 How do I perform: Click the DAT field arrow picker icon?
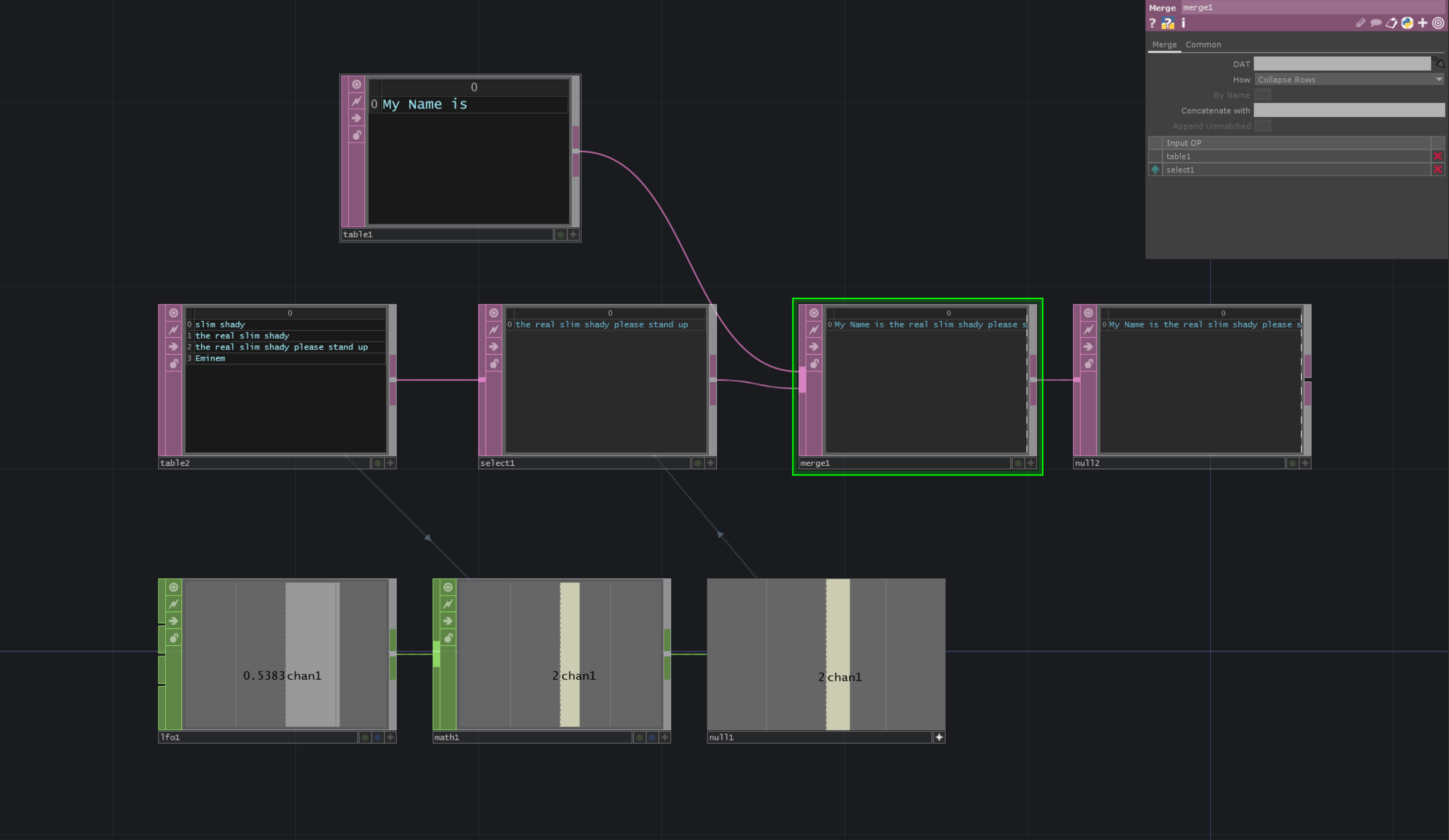[1438, 63]
